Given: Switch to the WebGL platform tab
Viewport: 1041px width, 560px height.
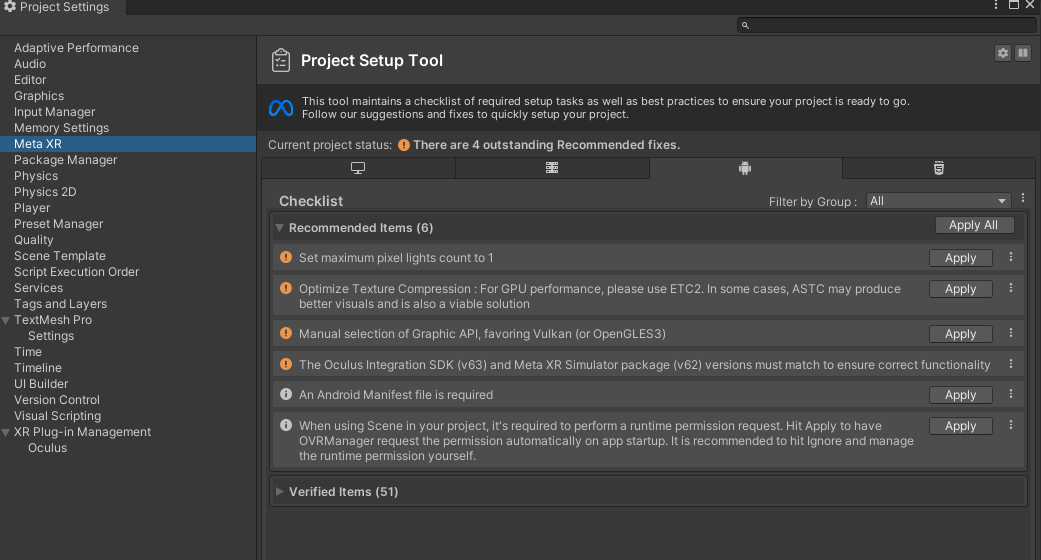Looking at the screenshot, I should click(938, 168).
